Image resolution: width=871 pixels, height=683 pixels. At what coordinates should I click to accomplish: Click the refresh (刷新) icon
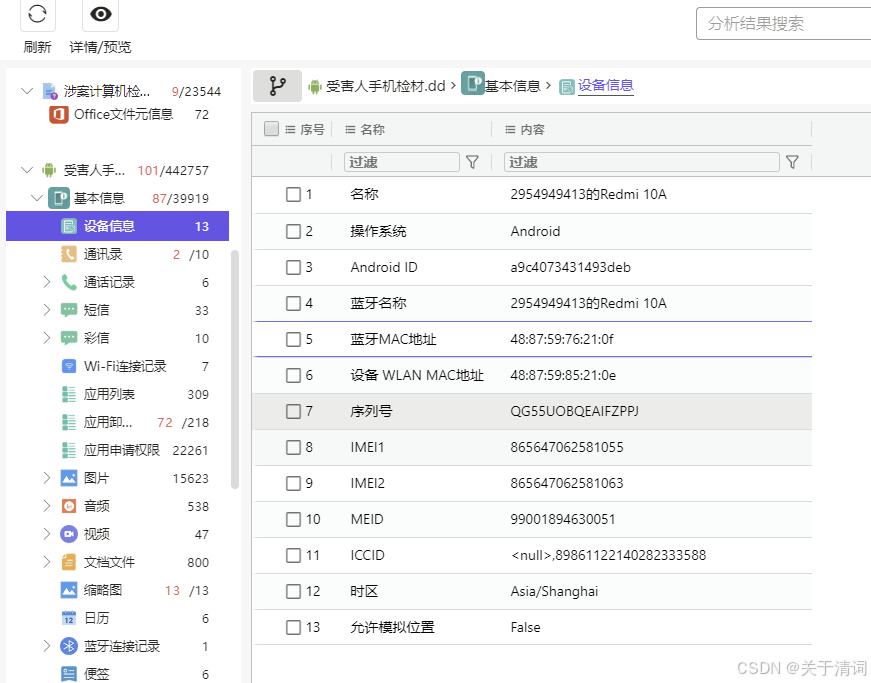tap(37, 14)
